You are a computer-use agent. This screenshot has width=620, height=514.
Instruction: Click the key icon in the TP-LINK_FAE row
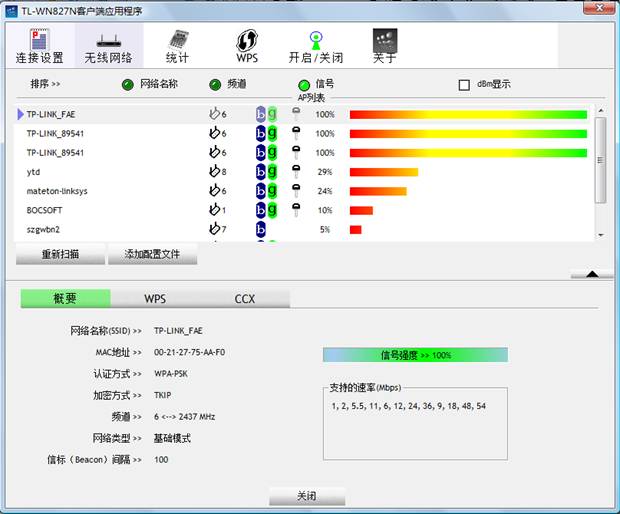point(296,114)
